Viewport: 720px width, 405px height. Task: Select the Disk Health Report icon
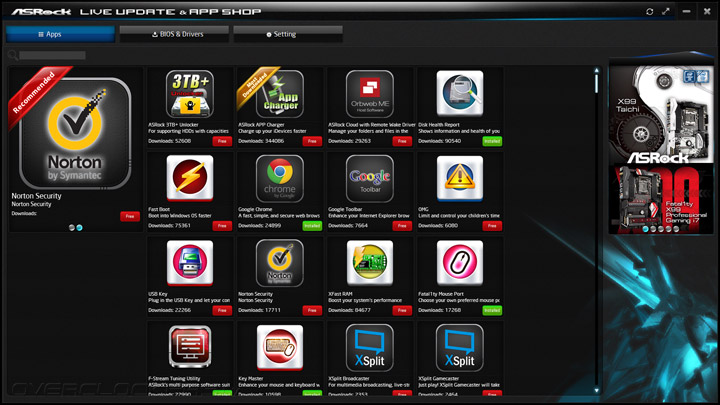coord(460,93)
